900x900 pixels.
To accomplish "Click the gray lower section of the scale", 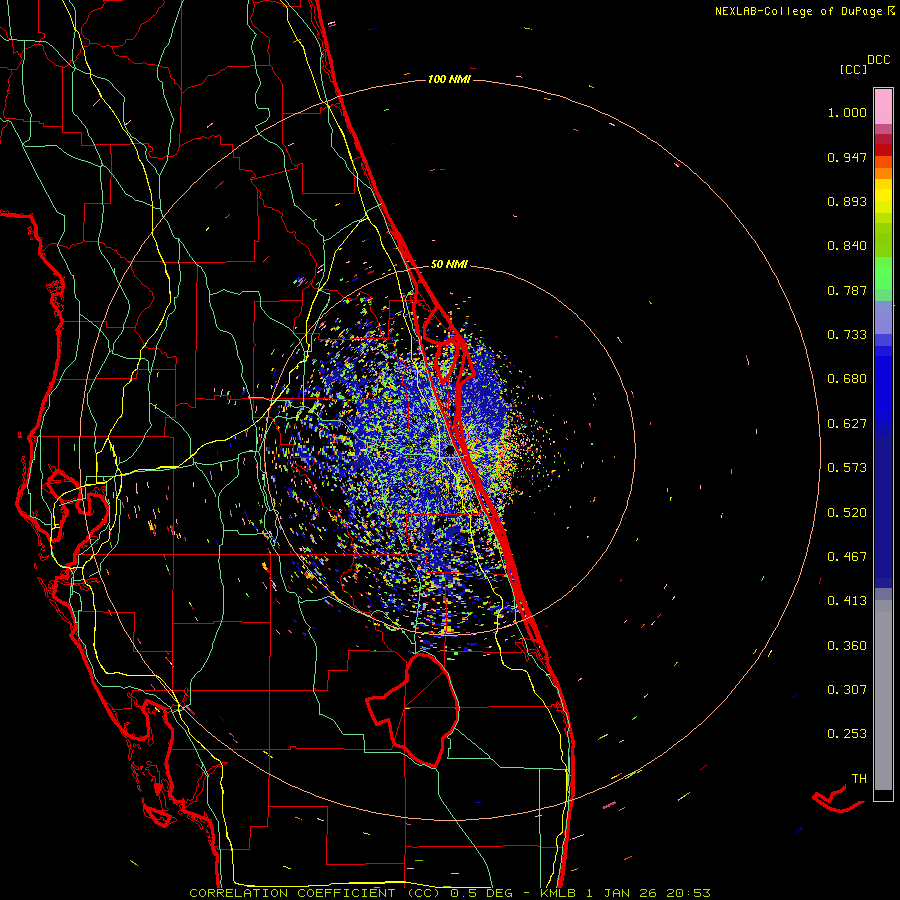I will 883,695.
